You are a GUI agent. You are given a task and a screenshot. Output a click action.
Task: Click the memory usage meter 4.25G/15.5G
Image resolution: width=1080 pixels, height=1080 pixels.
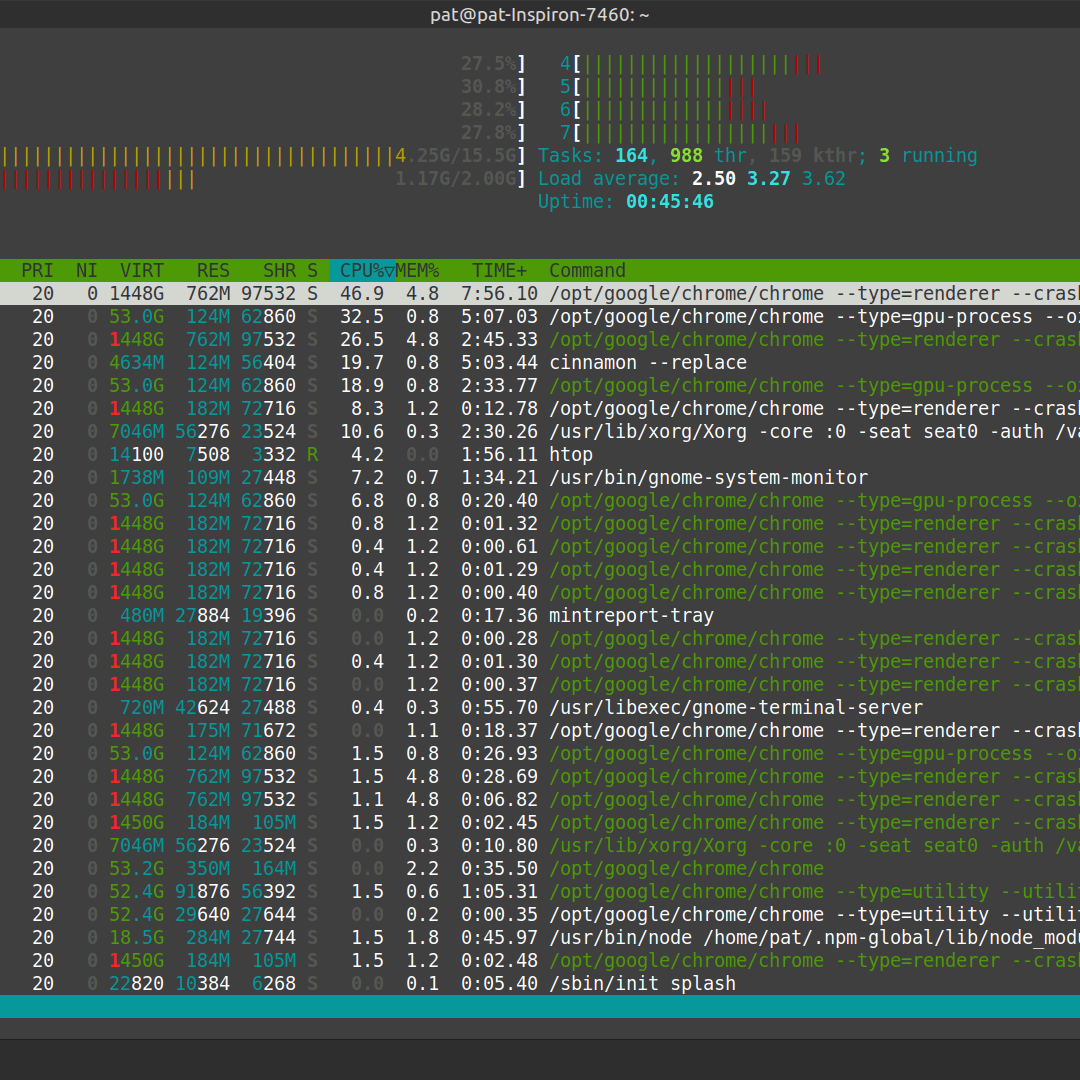(x=263, y=156)
